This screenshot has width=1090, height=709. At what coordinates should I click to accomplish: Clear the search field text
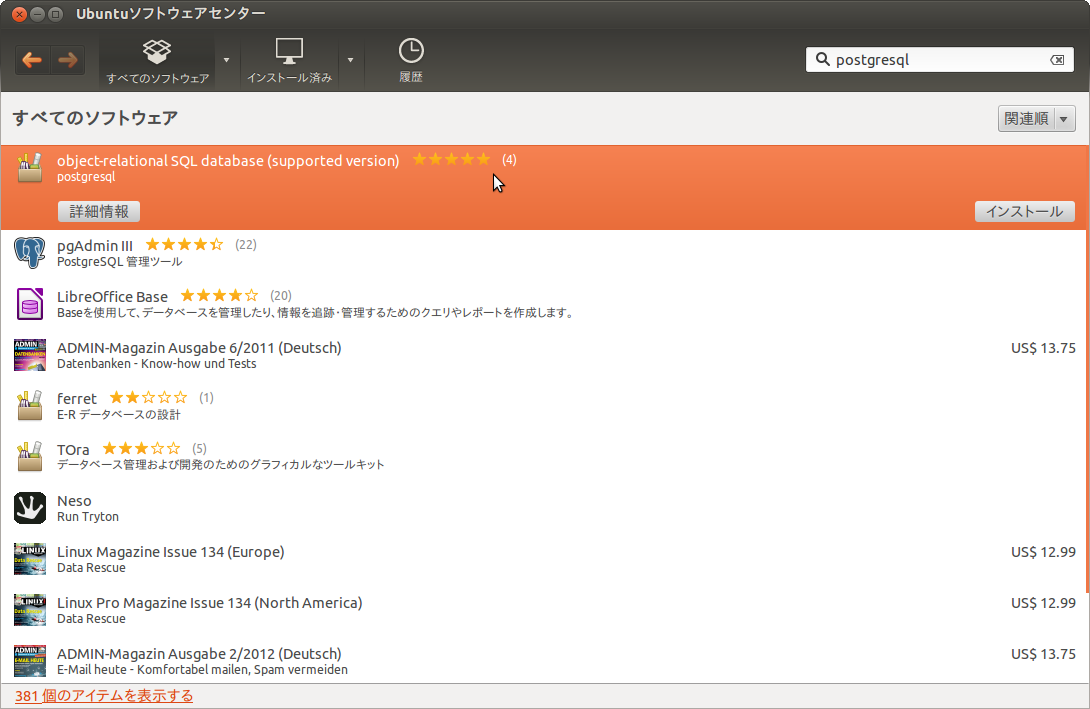(x=1057, y=60)
